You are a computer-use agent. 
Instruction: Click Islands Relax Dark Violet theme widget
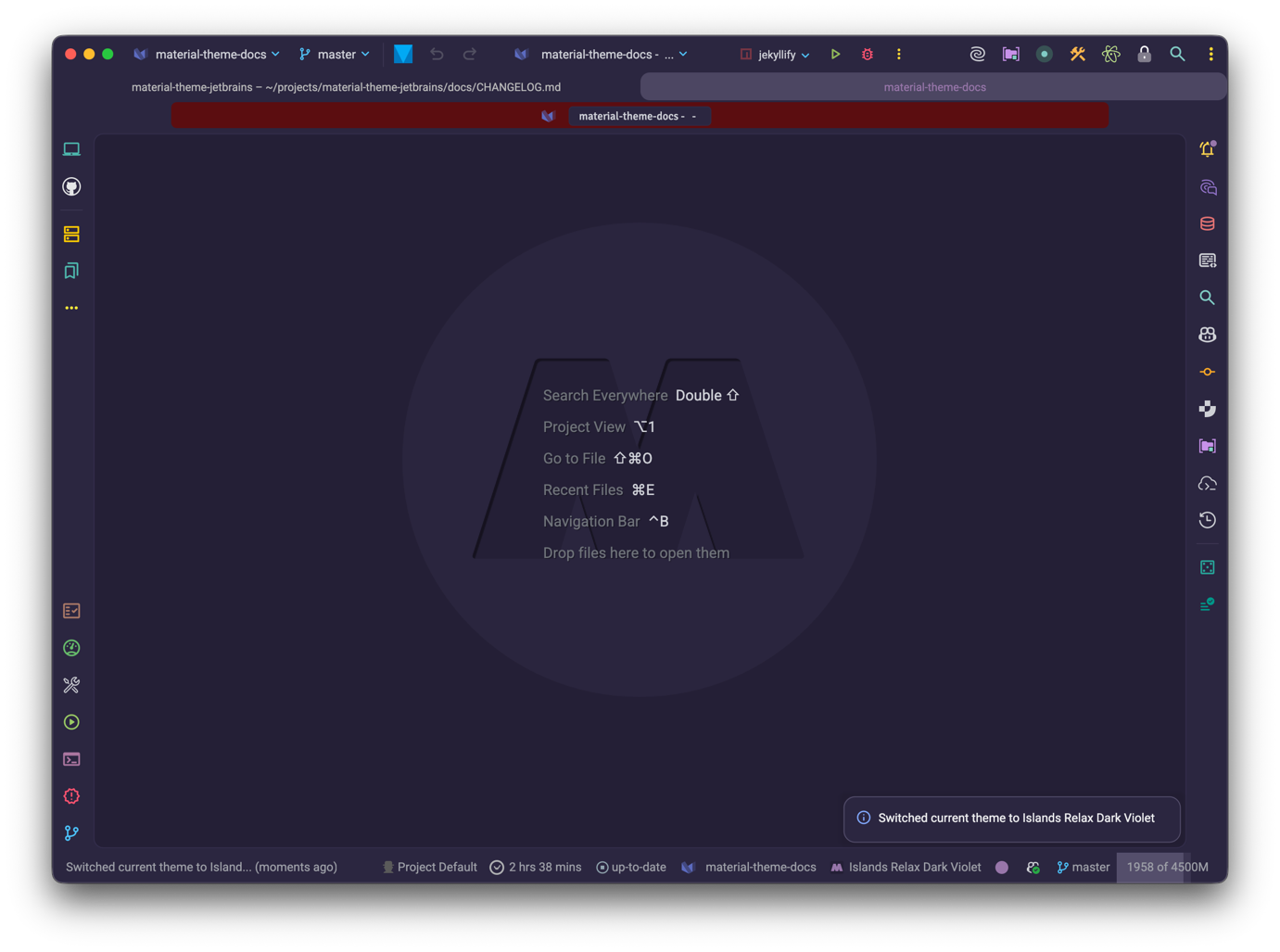coord(906,868)
